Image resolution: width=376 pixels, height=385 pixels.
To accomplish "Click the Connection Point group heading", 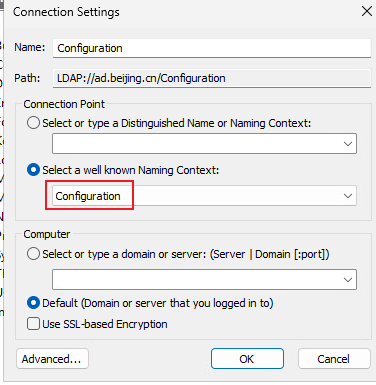I will coord(64,104).
